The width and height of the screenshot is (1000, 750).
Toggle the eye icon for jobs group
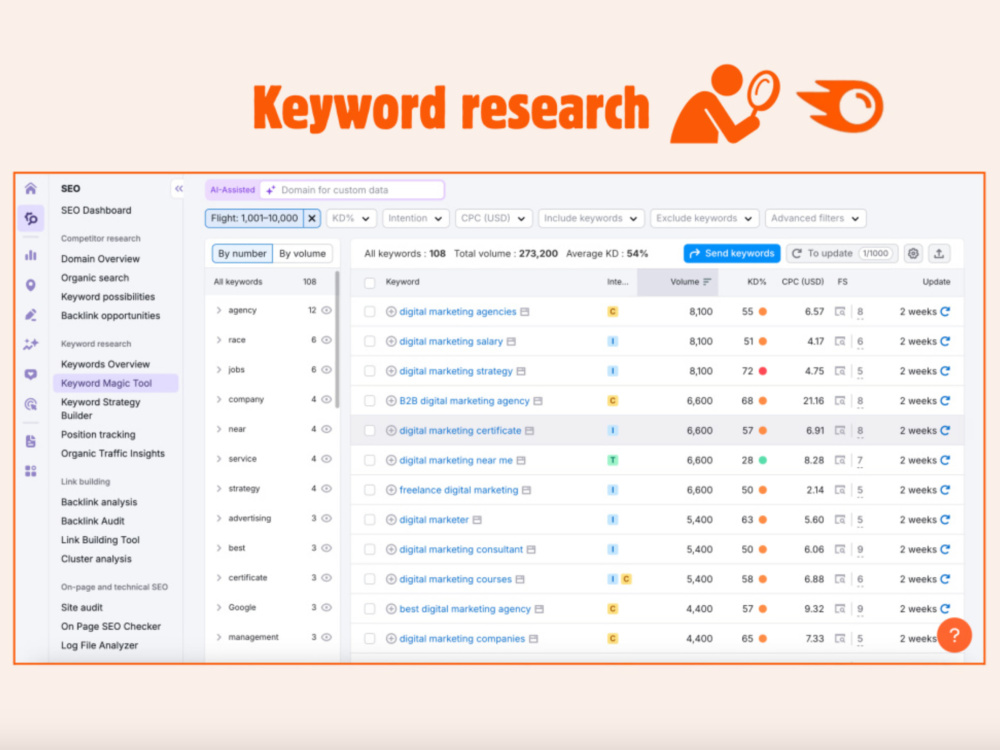327,369
